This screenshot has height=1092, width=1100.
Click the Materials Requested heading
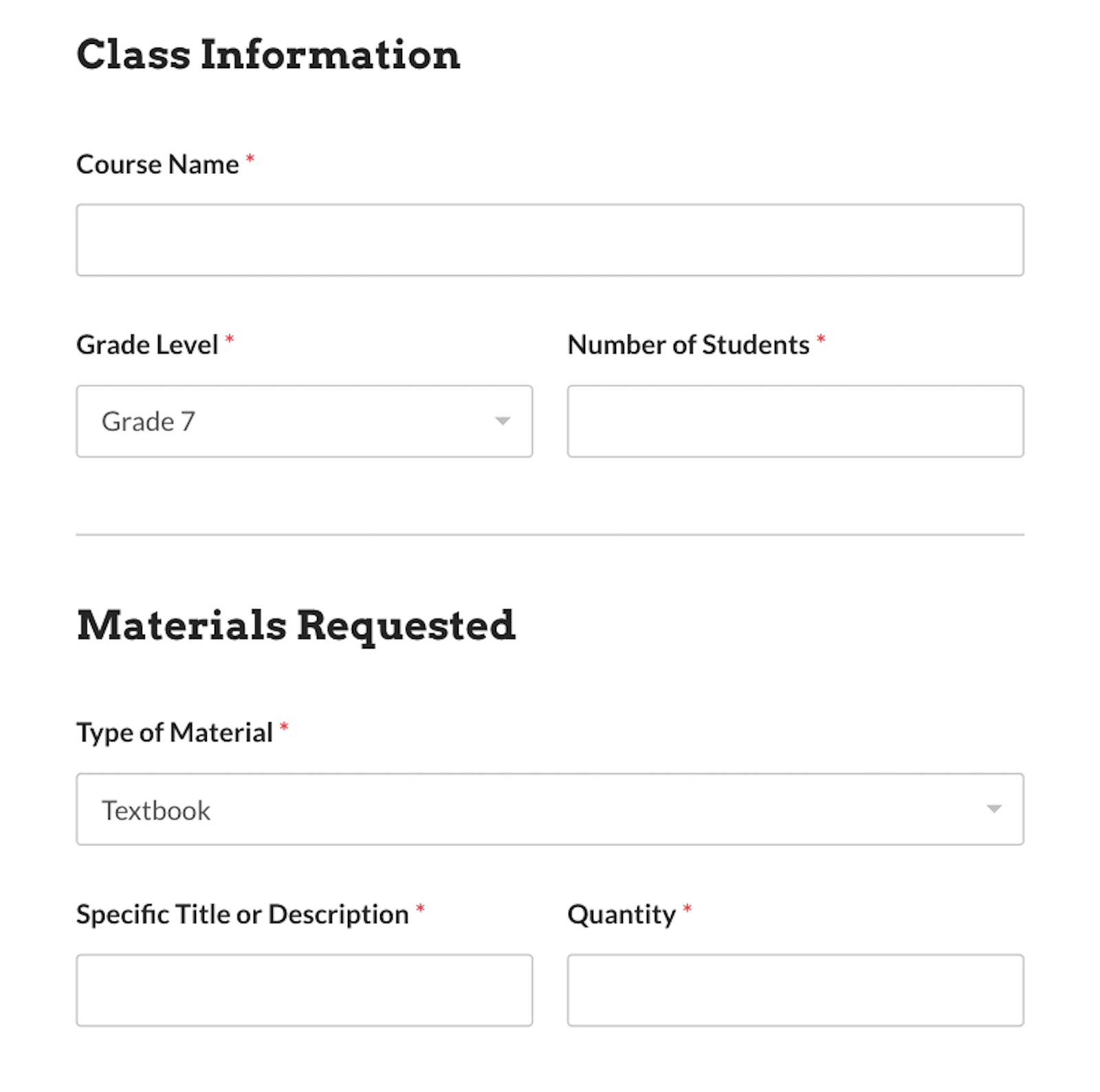[296, 626]
